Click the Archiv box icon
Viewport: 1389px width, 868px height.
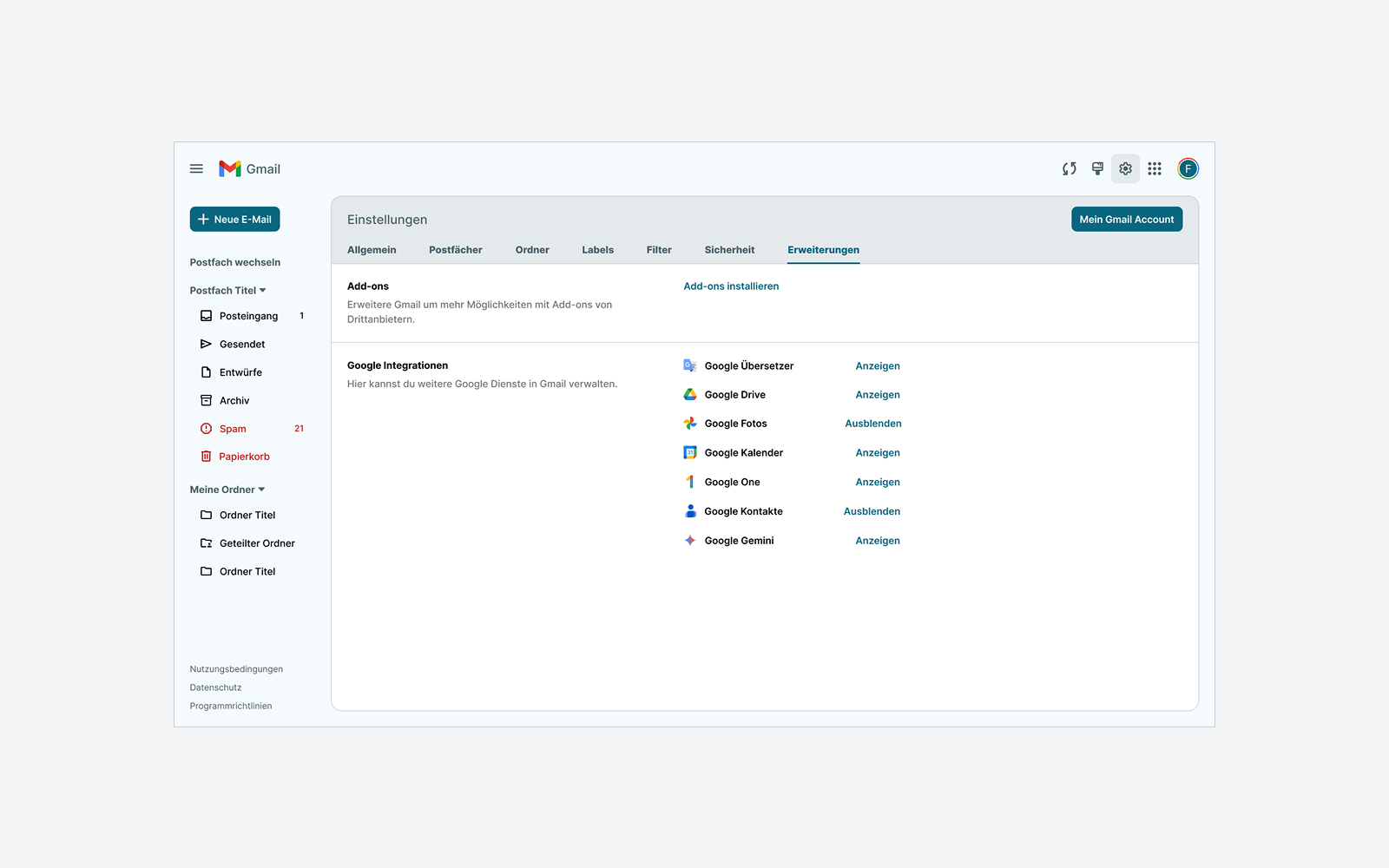click(206, 400)
